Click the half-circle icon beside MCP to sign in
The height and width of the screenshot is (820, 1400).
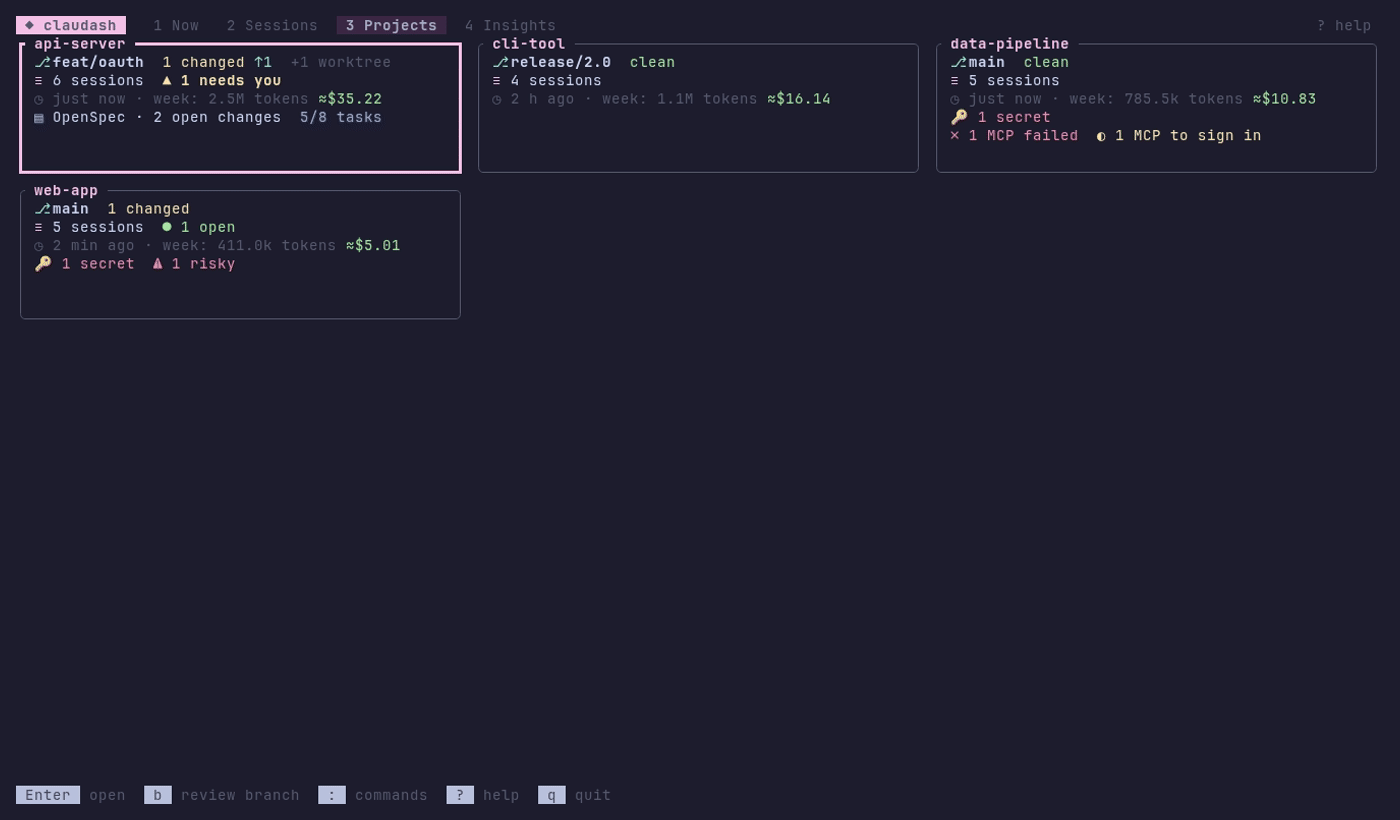click(x=1101, y=136)
